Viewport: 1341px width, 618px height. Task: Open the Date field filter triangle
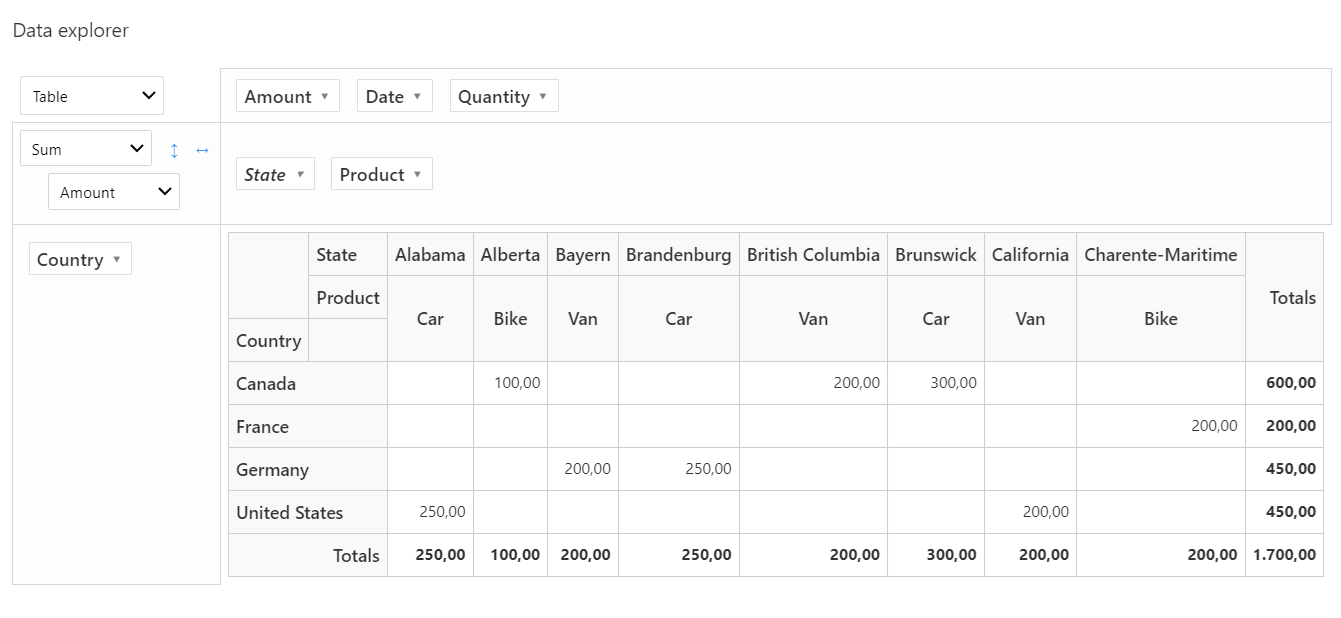[x=417, y=97]
